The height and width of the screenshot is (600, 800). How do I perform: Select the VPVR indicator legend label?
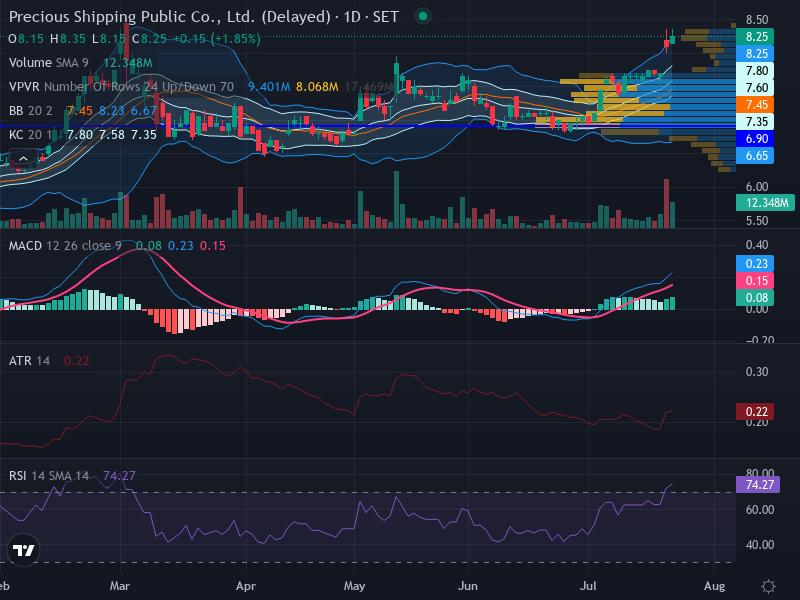point(121,87)
